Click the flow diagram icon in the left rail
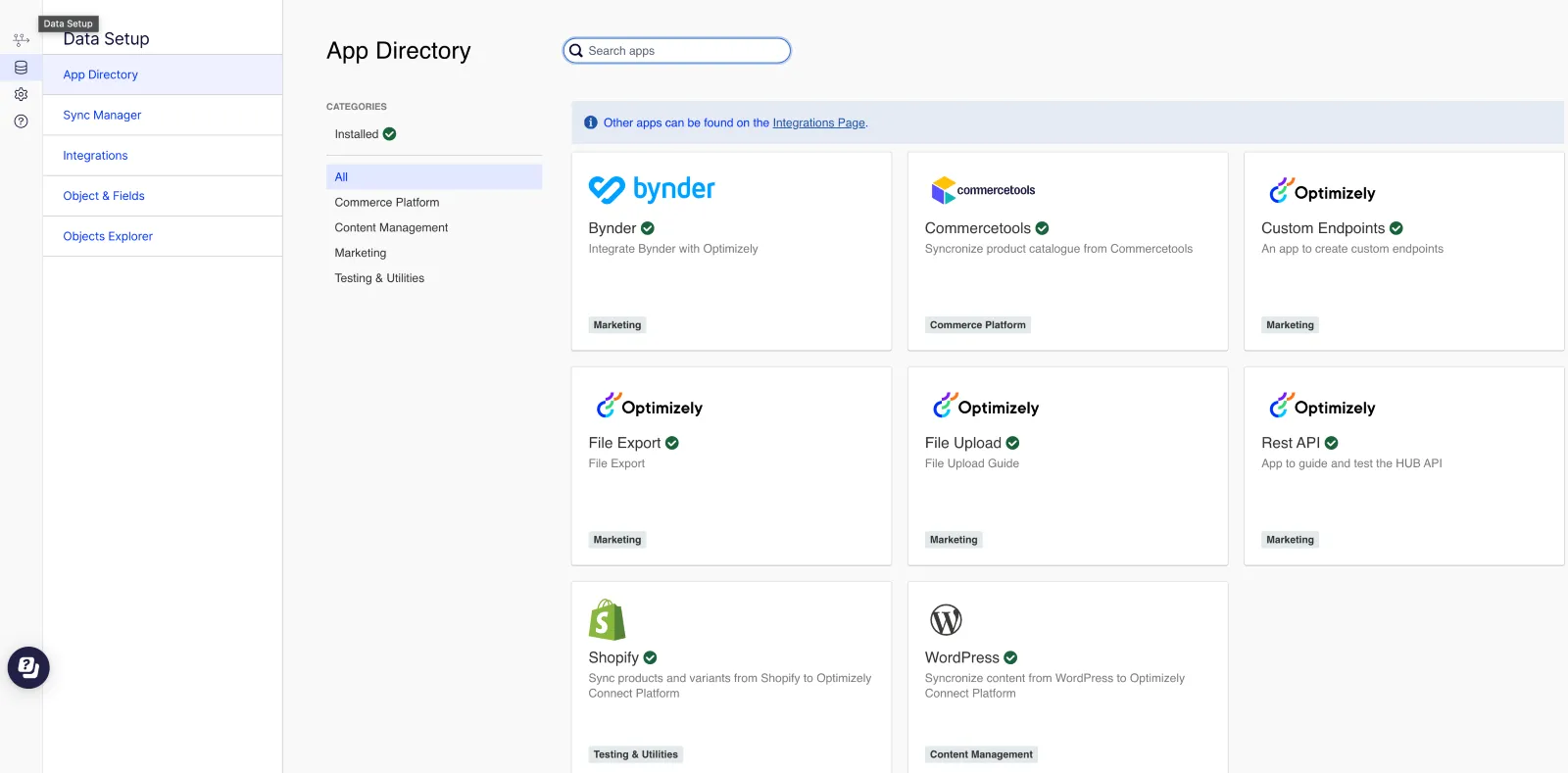 (x=21, y=40)
